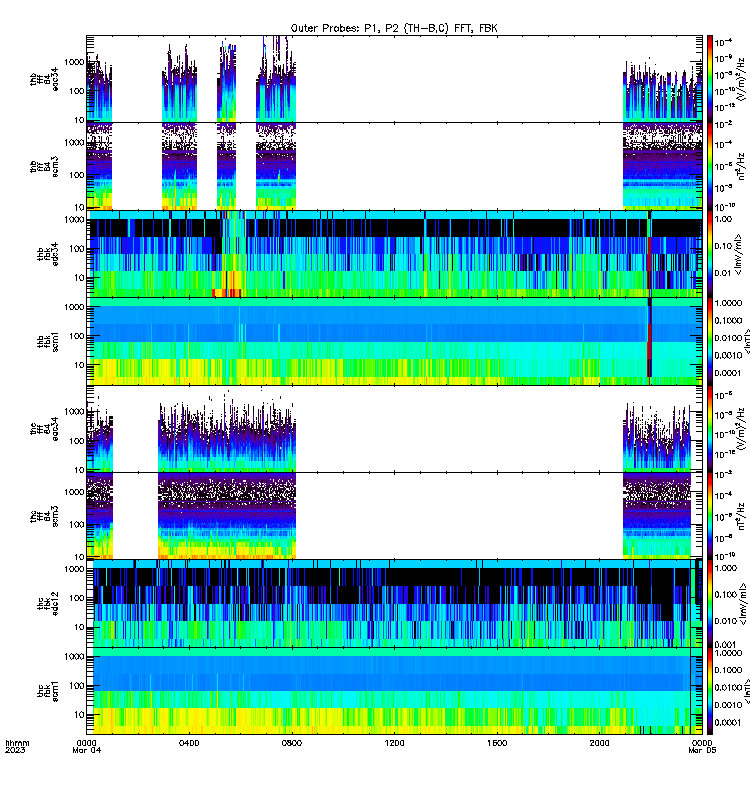Click the '0800' time axis label
This screenshot has height=800, width=750.
(x=292, y=743)
